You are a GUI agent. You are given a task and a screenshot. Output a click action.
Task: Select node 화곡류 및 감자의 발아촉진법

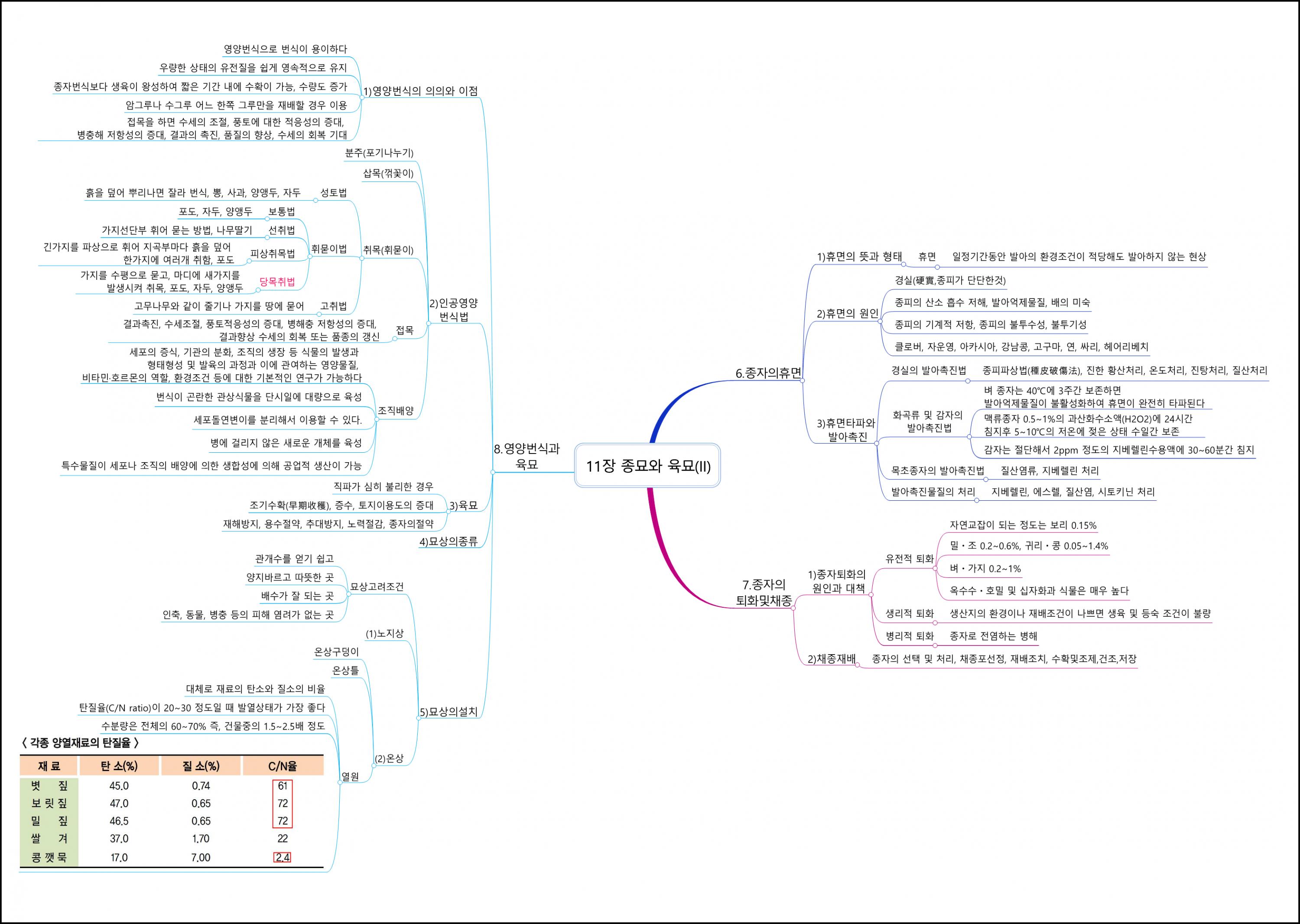point(928,421)
